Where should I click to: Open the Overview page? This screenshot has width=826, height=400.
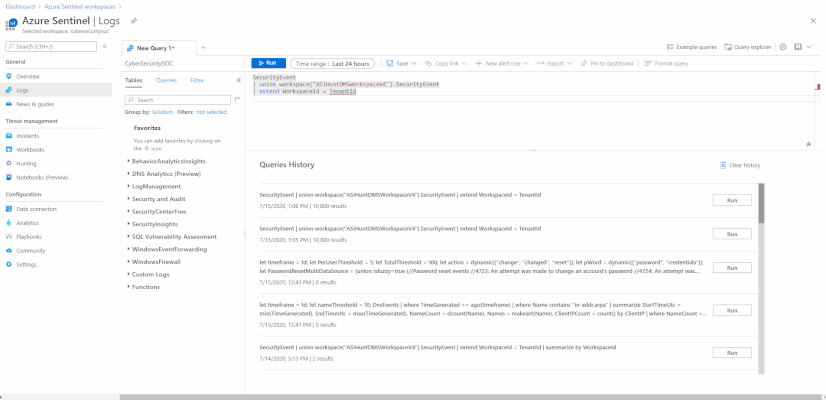coord(28,76)
